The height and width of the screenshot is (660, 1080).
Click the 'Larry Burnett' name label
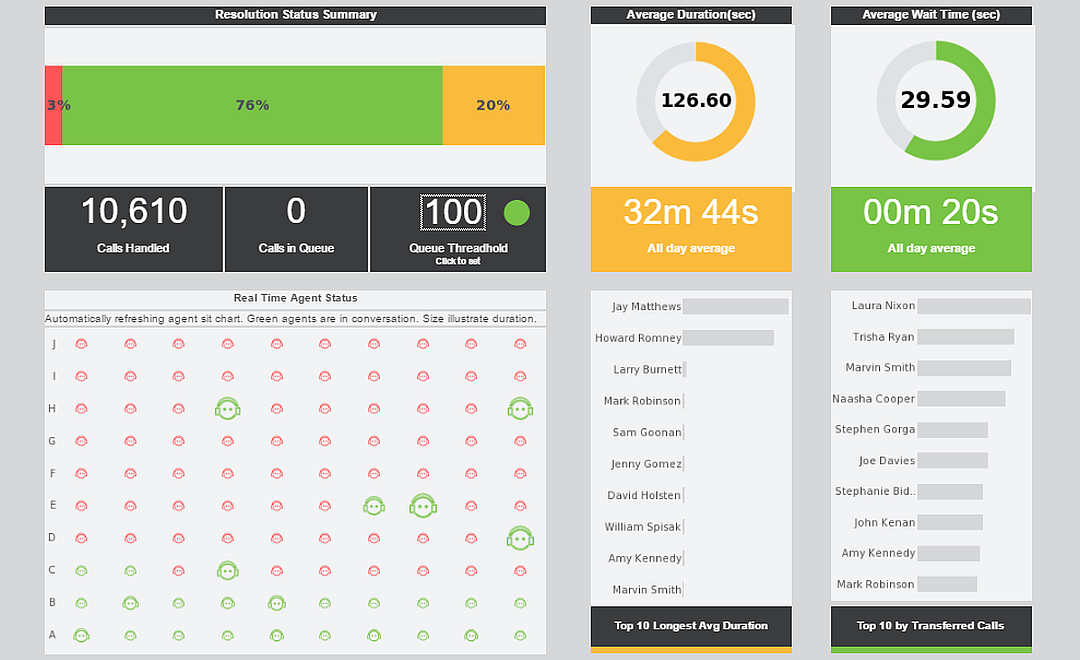[x=647, y=369]
